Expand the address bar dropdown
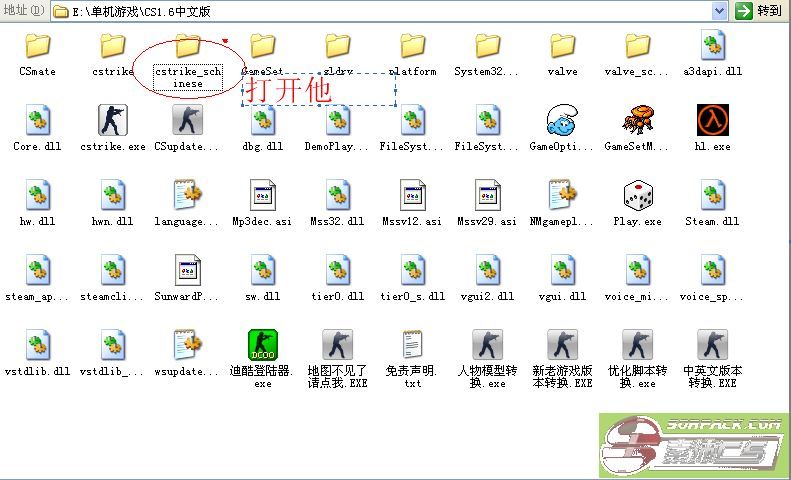The image size is (791, 480). (720, 11)
